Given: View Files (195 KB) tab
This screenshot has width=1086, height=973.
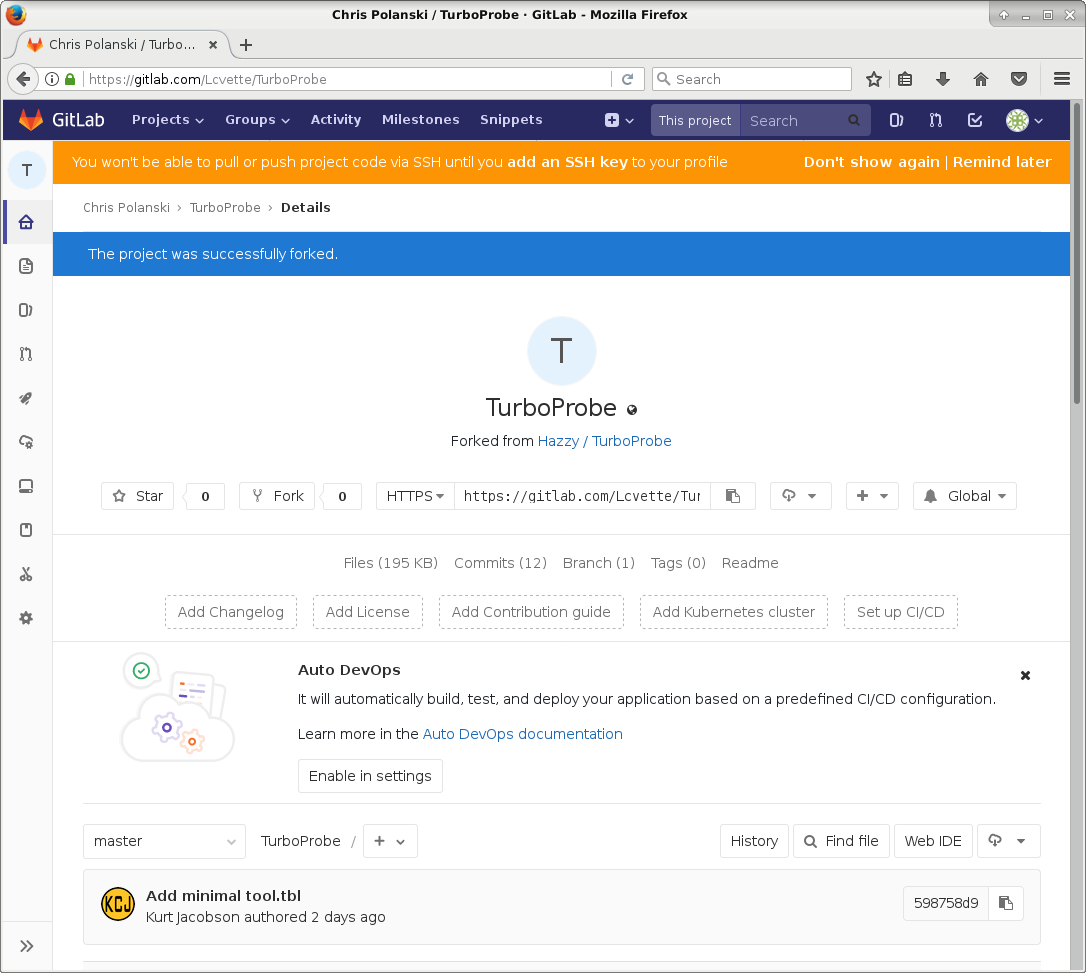Looking at the screenshot, I should (391, 563).
